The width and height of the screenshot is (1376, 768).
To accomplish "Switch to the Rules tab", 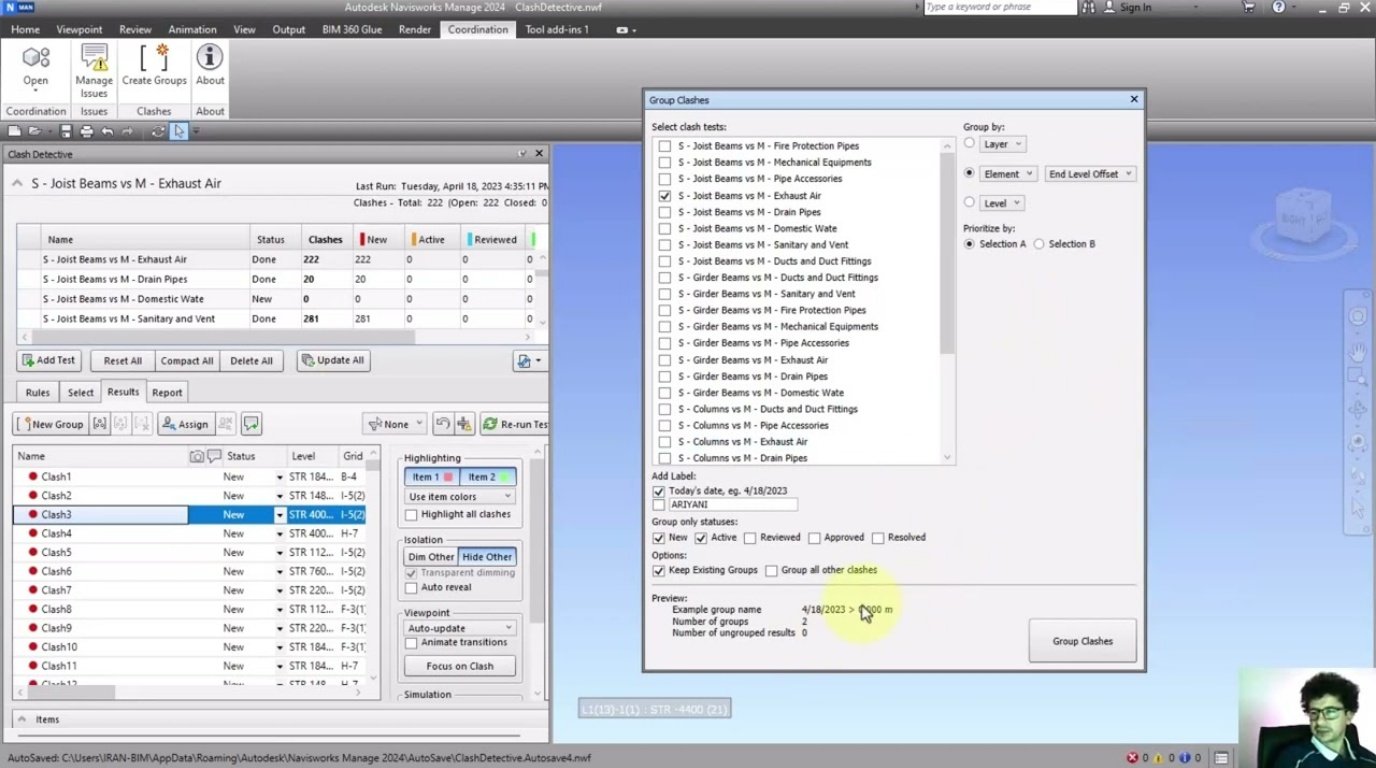I will coord(38,393).
